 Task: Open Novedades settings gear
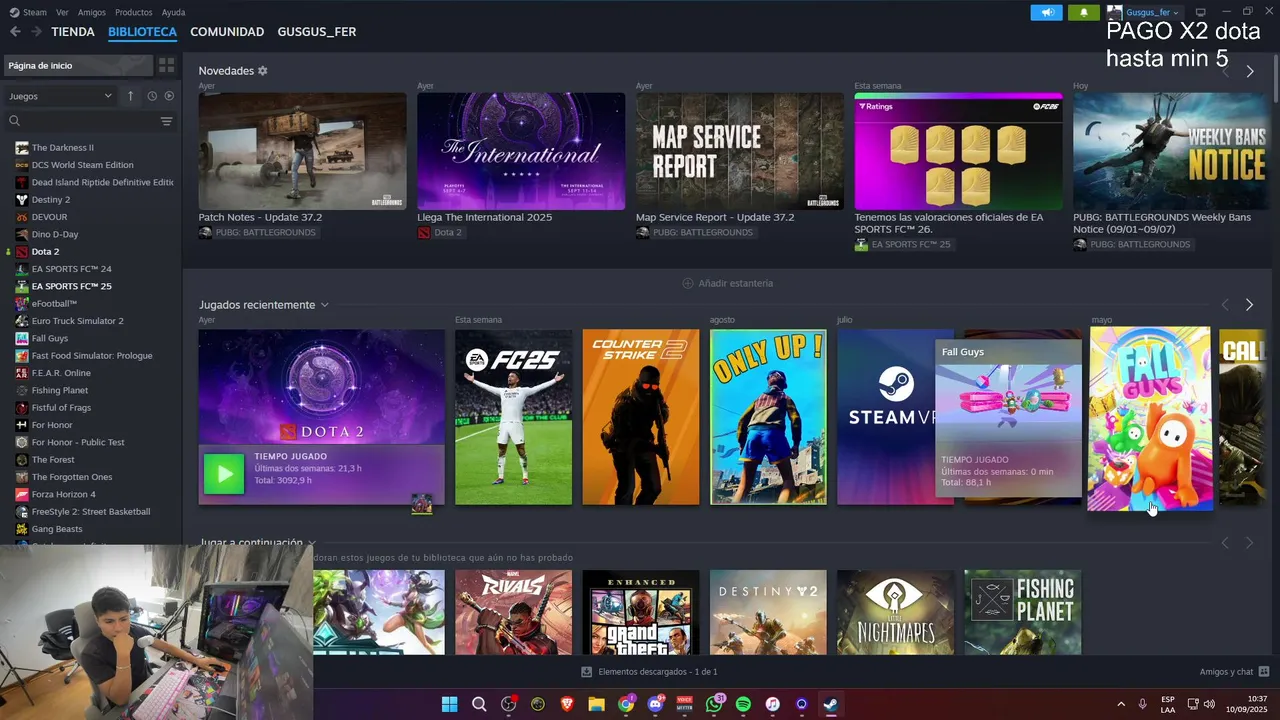(x=263, y=71)
